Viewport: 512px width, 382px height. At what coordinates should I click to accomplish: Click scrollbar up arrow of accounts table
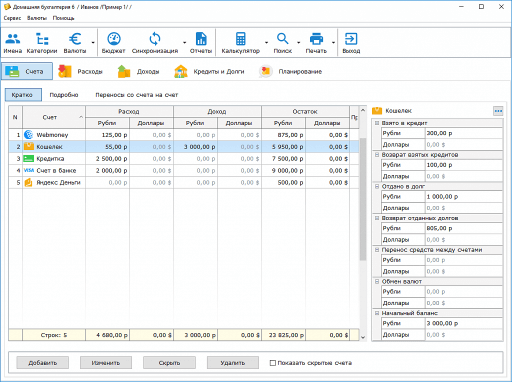363,110
